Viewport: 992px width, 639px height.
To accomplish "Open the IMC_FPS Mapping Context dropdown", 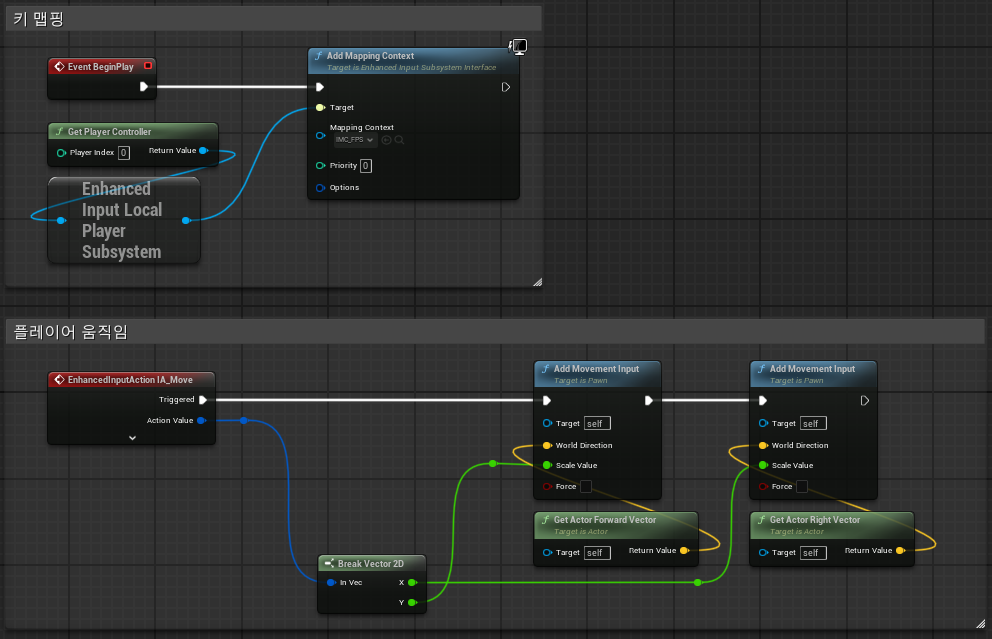I will point(355,140).
